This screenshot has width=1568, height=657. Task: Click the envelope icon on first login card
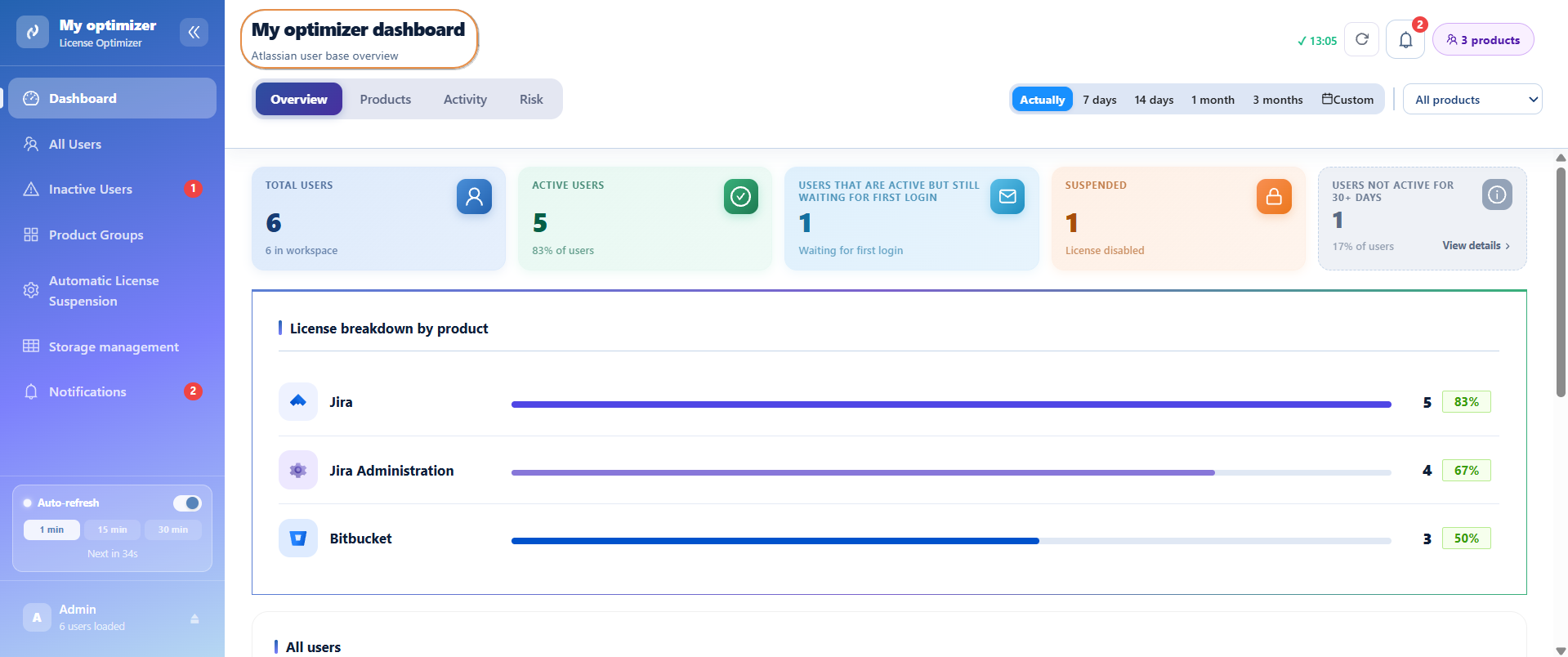click(1007, 196)
